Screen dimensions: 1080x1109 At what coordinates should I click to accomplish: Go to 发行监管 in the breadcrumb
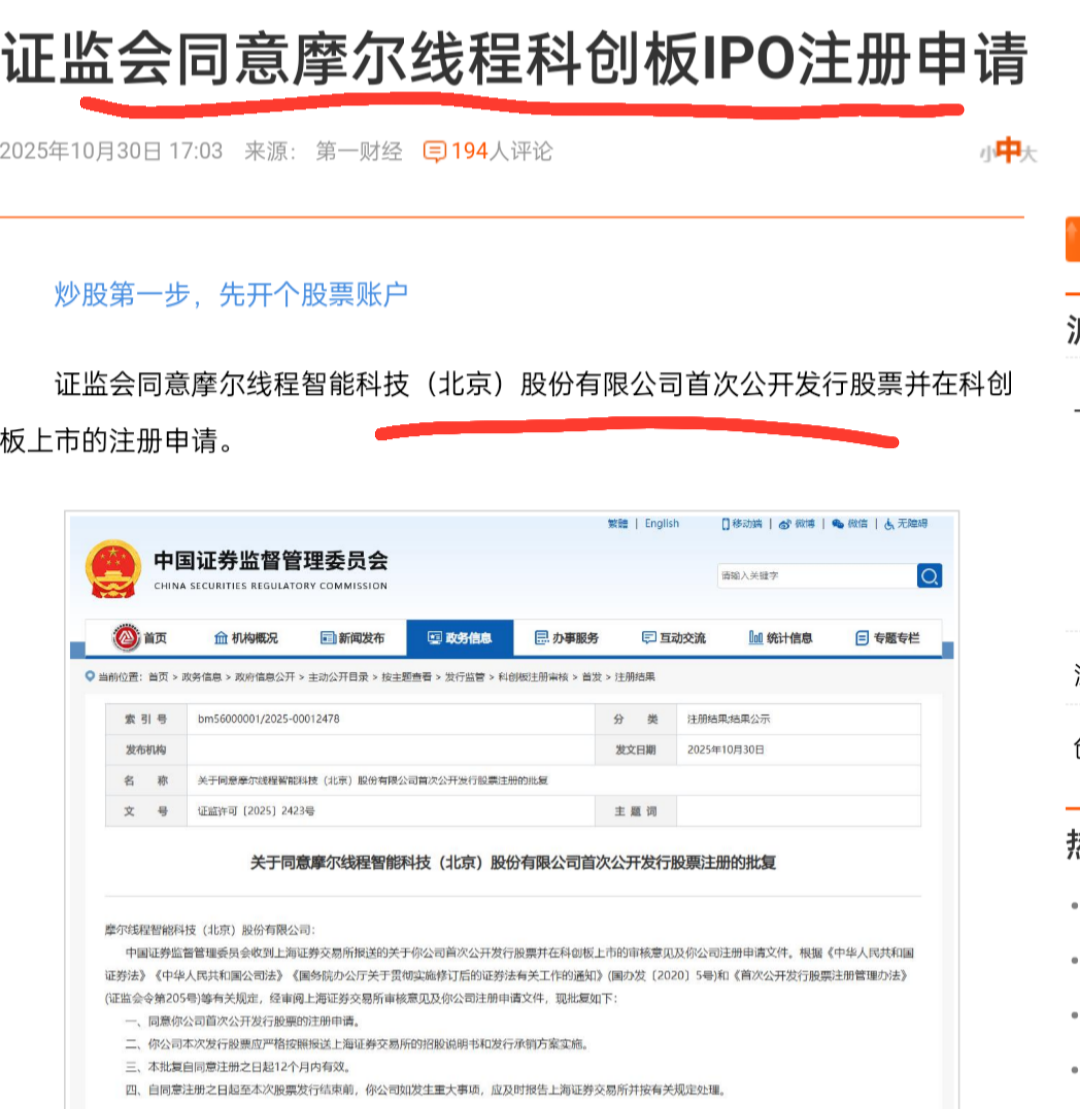coord(465,677)
